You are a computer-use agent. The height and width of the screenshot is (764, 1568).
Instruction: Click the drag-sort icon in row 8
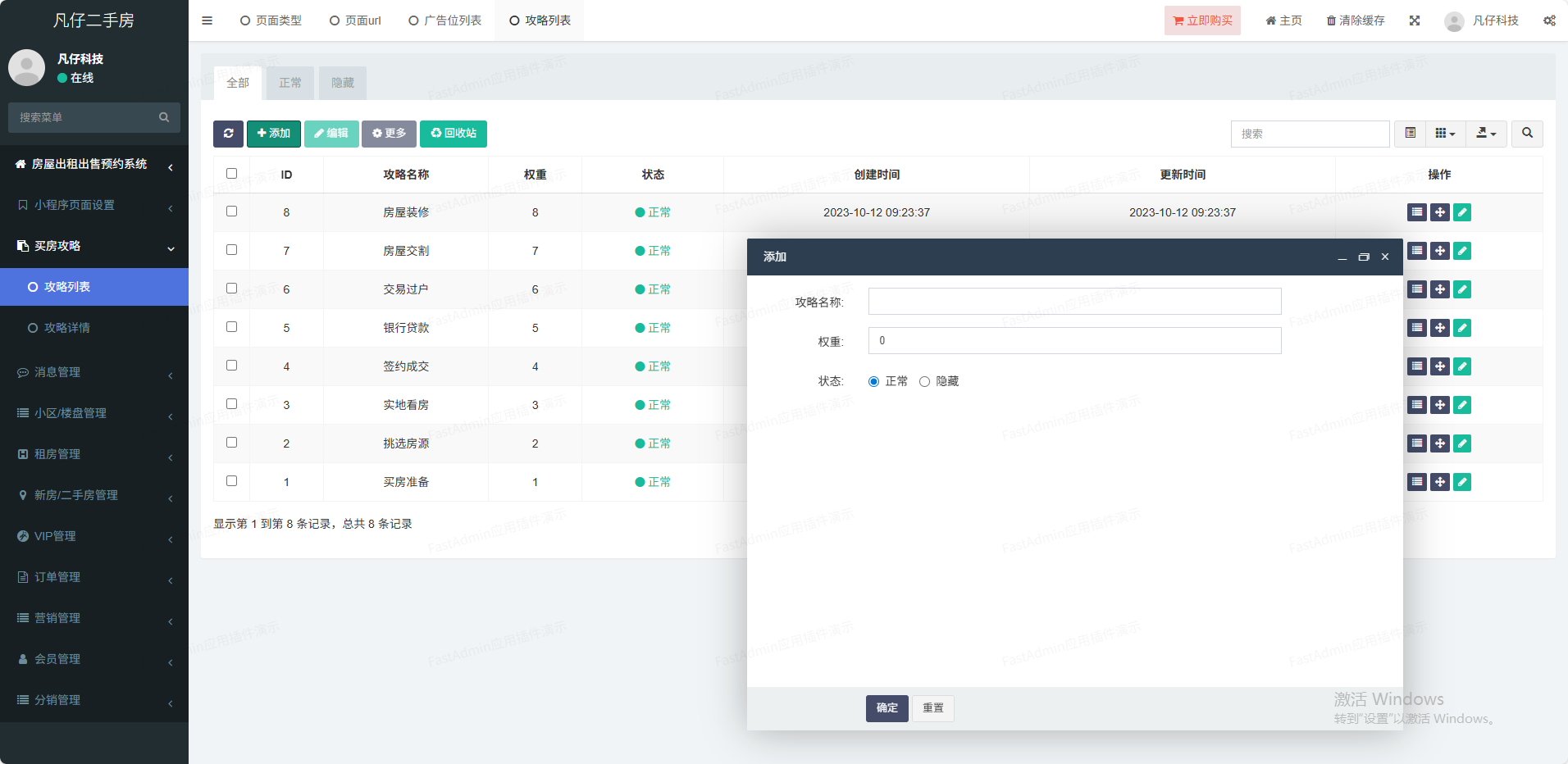(1439, 212)
